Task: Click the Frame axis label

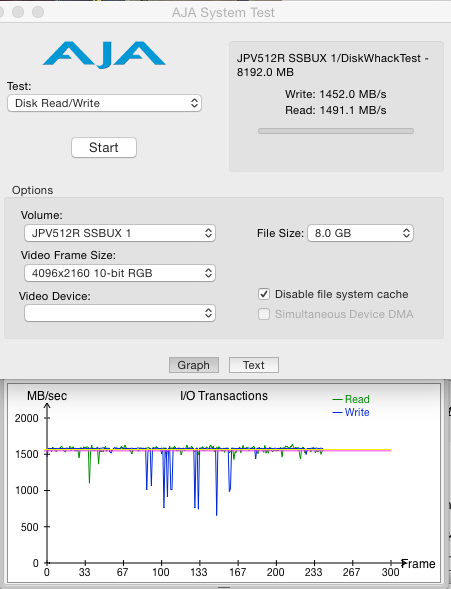Action: (x=419, y=563)
